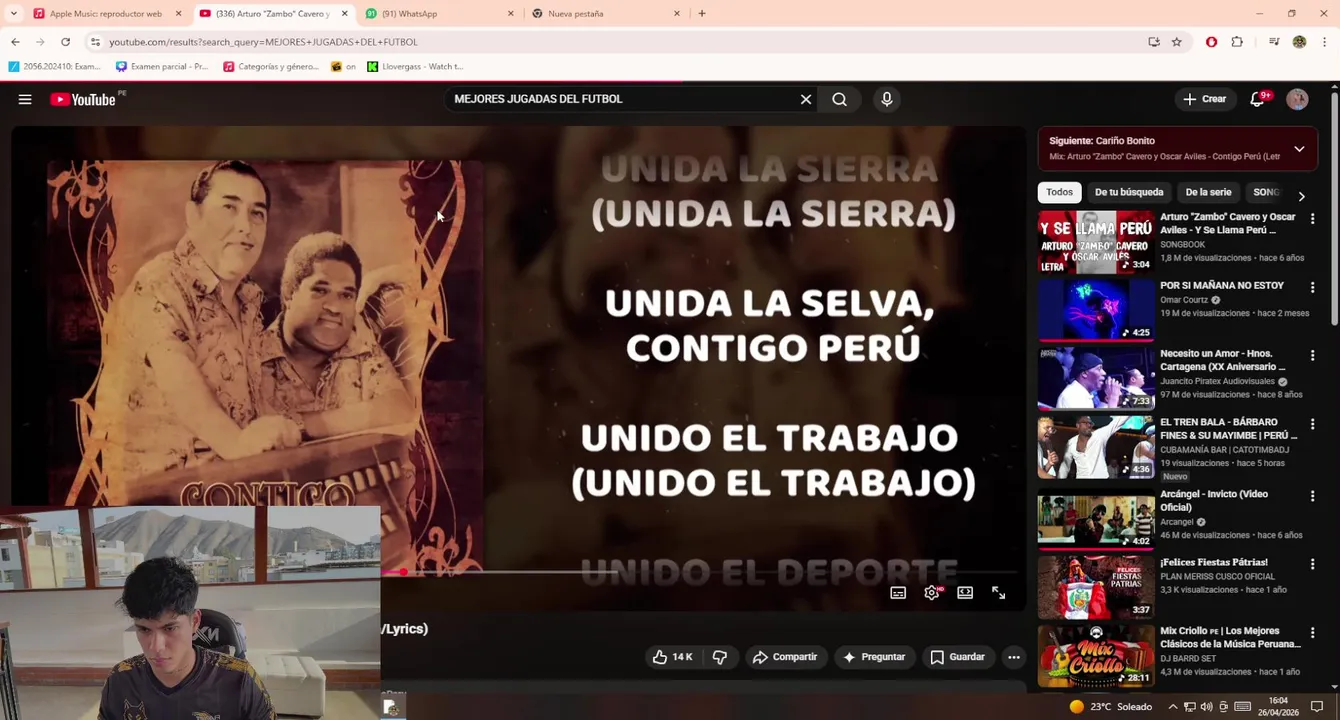The image size is (1340, 720).
Task: Open the Llovergass Watch bookmark
Action: (415, 67)
